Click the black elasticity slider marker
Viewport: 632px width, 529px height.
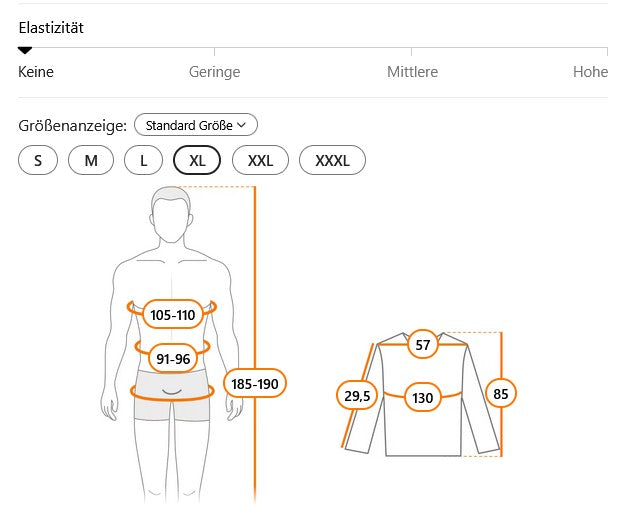[25, 50]
